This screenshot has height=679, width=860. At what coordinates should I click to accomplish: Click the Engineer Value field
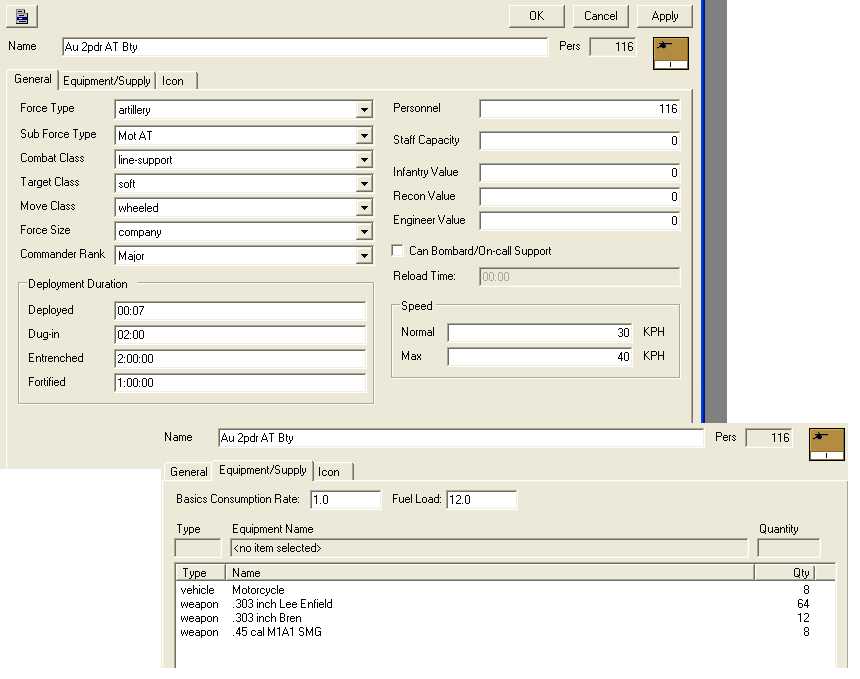point(580,220)
